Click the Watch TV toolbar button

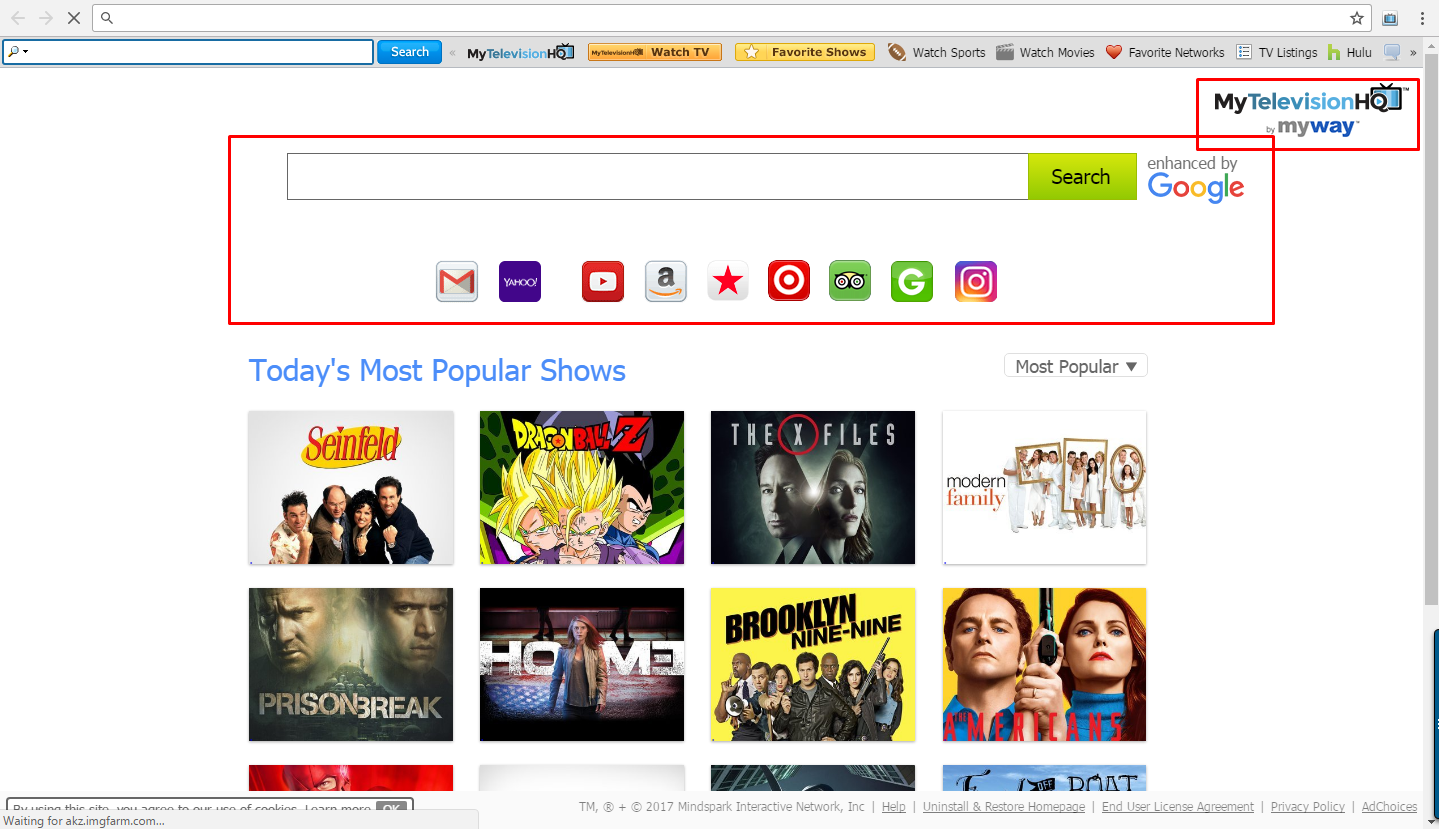654,52
